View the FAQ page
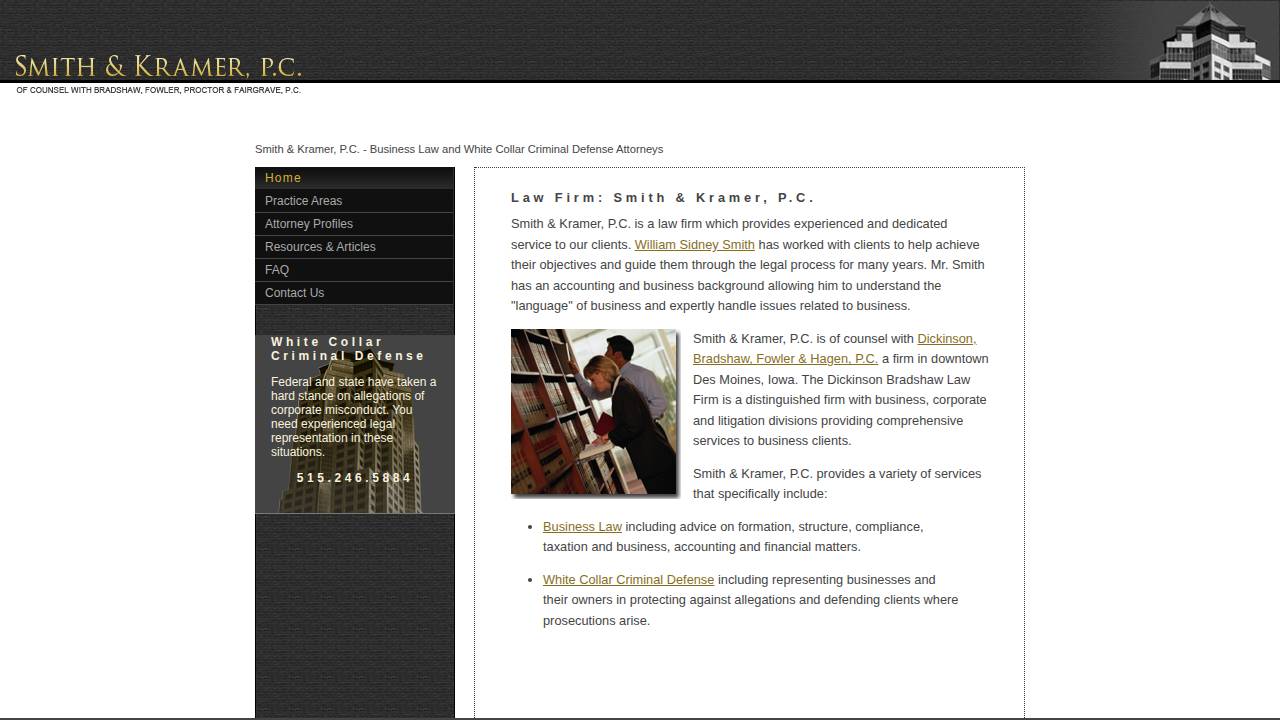Viewport: 1280px width, 720px height. (276, 269)
